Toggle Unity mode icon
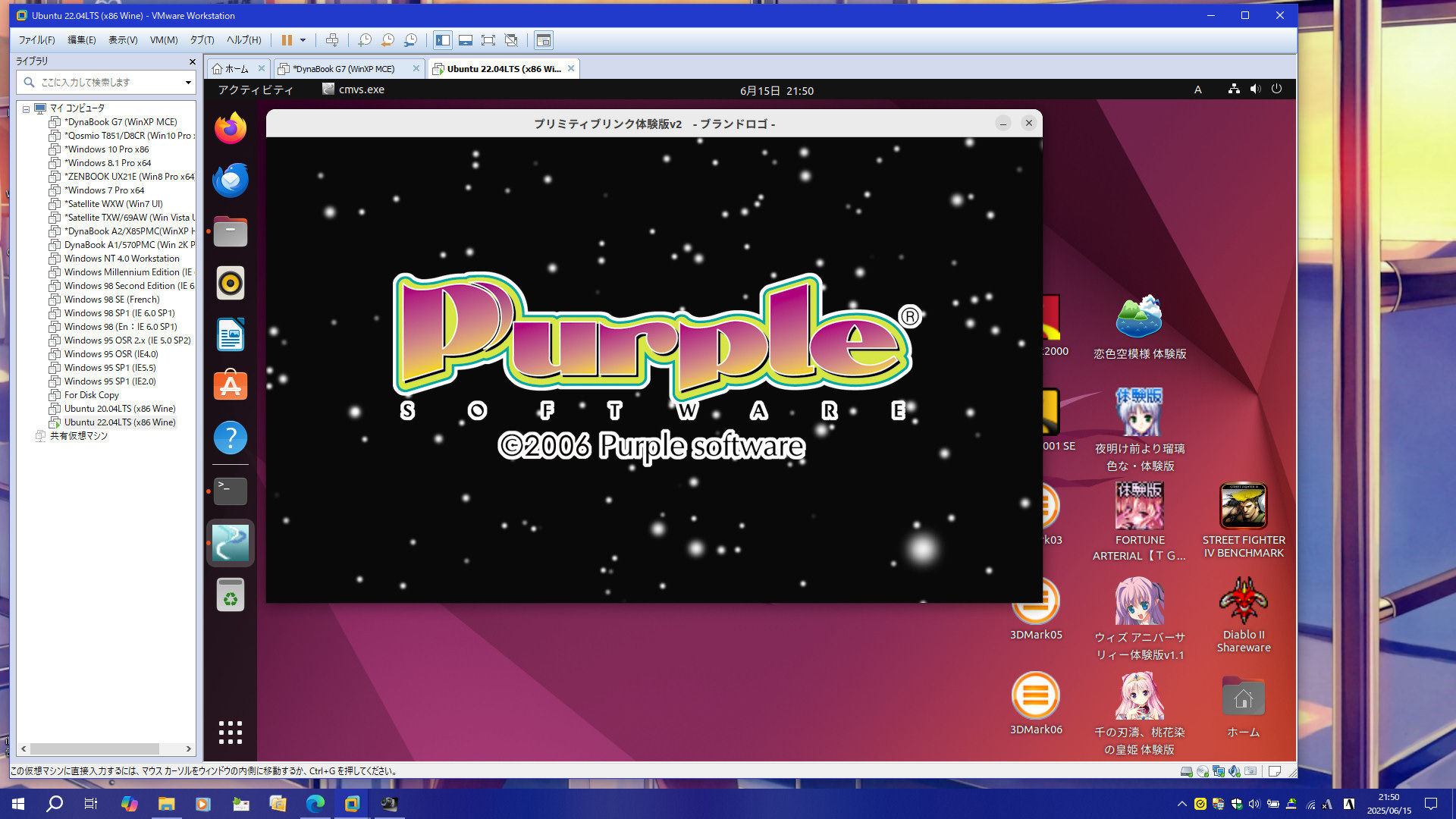Screen dimensions: 1456x819 click(511, 40)
